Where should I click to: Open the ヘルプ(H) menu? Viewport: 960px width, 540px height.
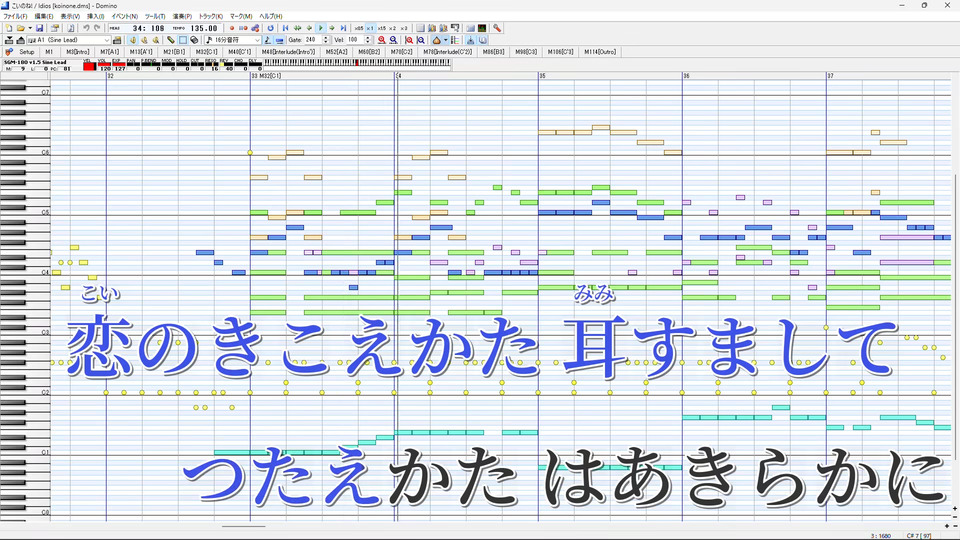[x=271, y=17]
